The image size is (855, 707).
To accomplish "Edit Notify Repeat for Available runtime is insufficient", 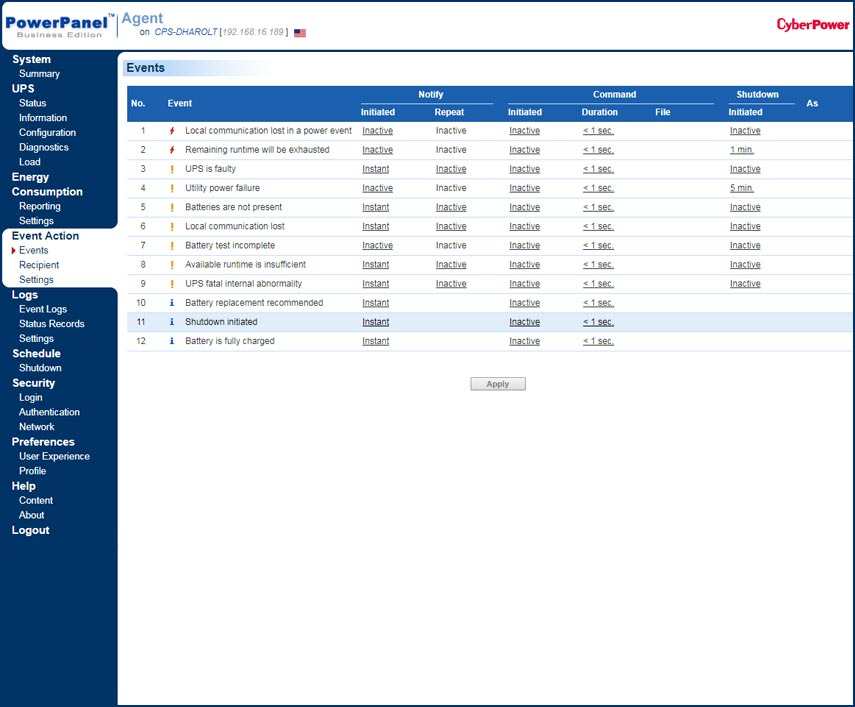I will pos(451,264).
